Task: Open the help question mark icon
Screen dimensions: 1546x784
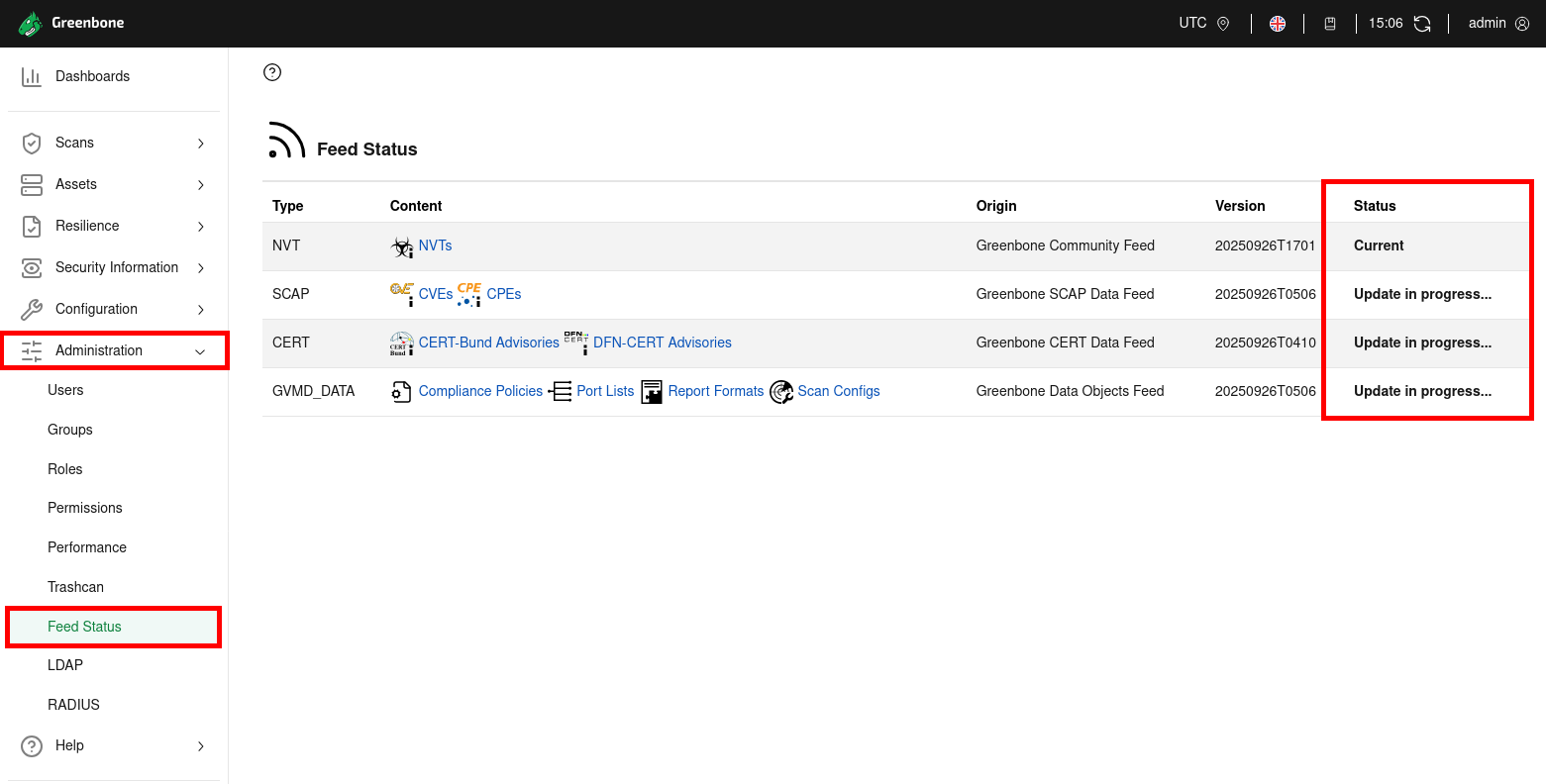Action: 271,71
